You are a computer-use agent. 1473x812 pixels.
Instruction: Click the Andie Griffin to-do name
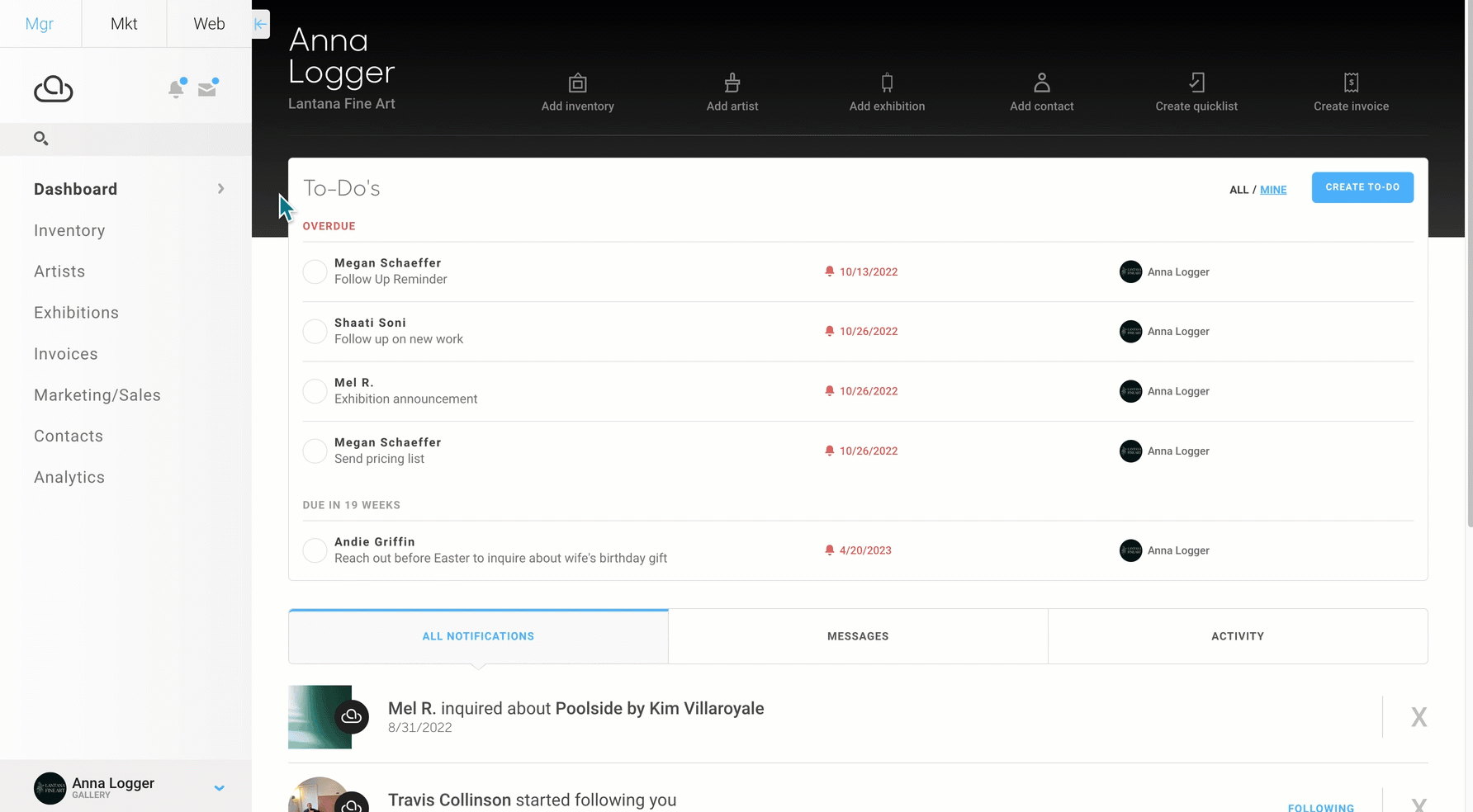click(x=375, y=542)
